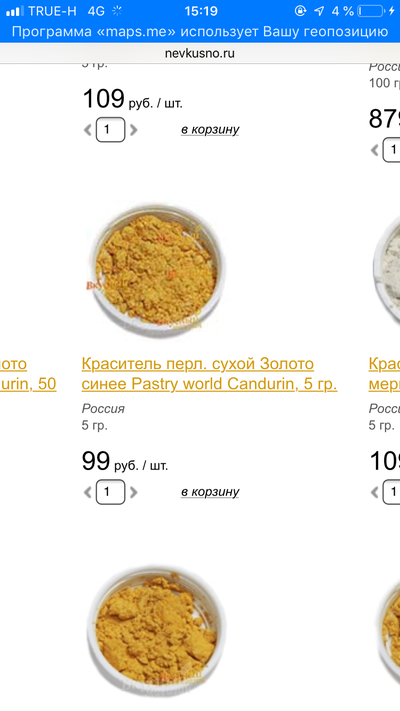Image resolution: width=400 pixels, height=711 pixels.
Task: Tap the rotation lock status icon
Action: pyautogui.click(x=300, y=11)
